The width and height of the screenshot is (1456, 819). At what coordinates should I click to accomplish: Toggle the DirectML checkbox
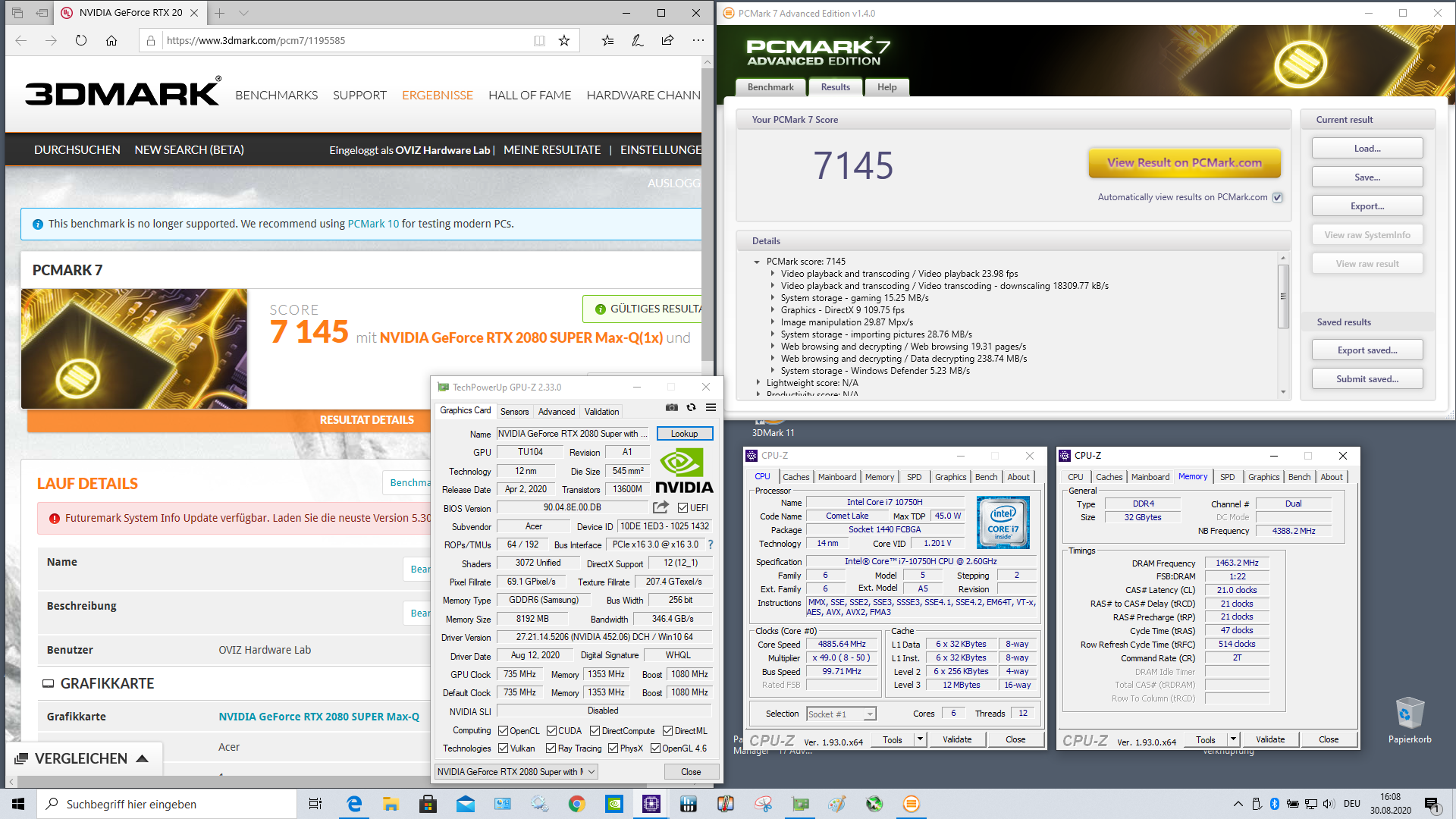coord(667,731)
